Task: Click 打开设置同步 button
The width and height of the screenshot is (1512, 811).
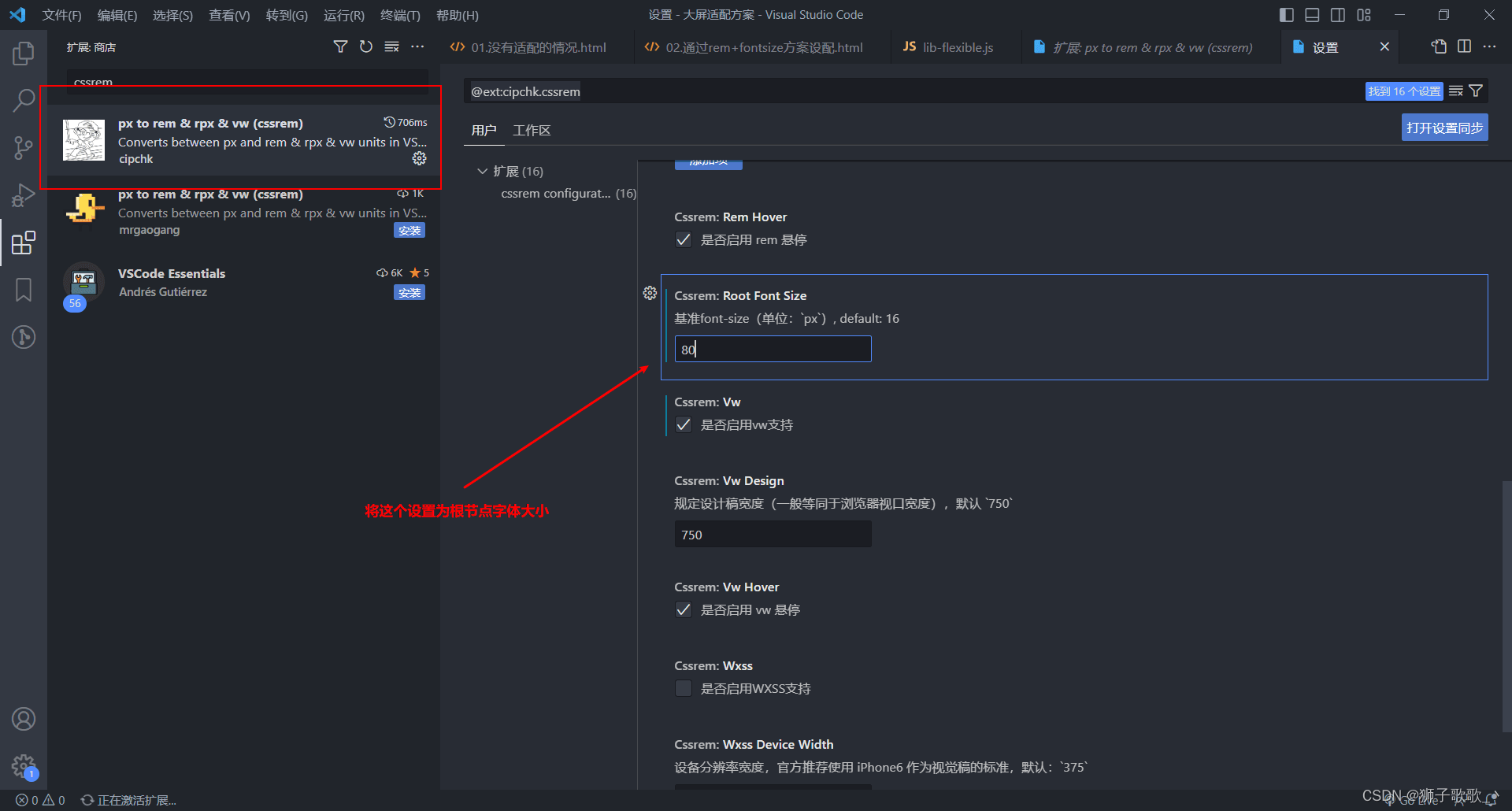Action: tap(1444, 128)
